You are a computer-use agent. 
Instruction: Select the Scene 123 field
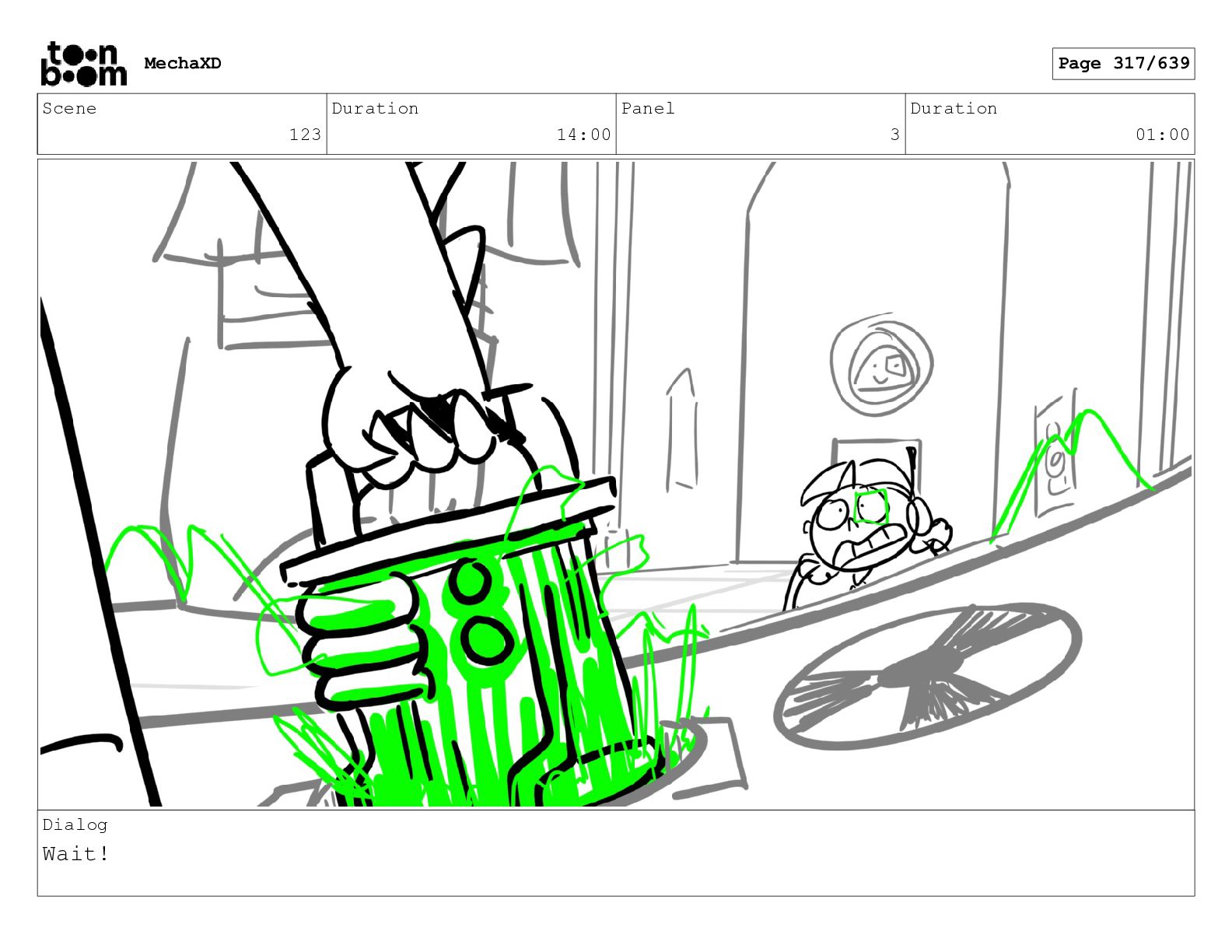182,124
